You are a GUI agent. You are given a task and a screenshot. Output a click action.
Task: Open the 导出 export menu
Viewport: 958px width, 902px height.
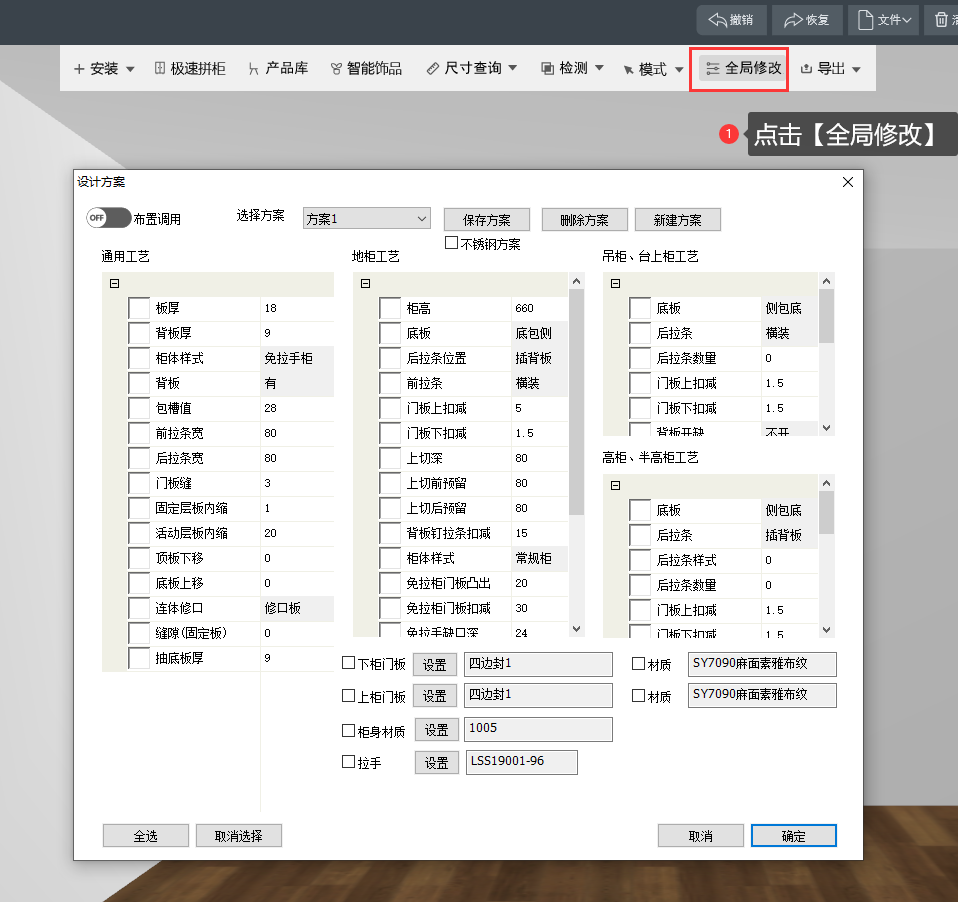(830, 68)
